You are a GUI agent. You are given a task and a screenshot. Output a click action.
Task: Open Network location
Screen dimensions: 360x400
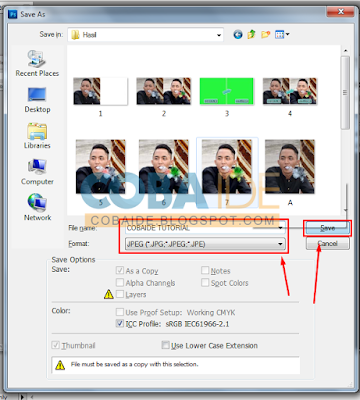point(37,207)
